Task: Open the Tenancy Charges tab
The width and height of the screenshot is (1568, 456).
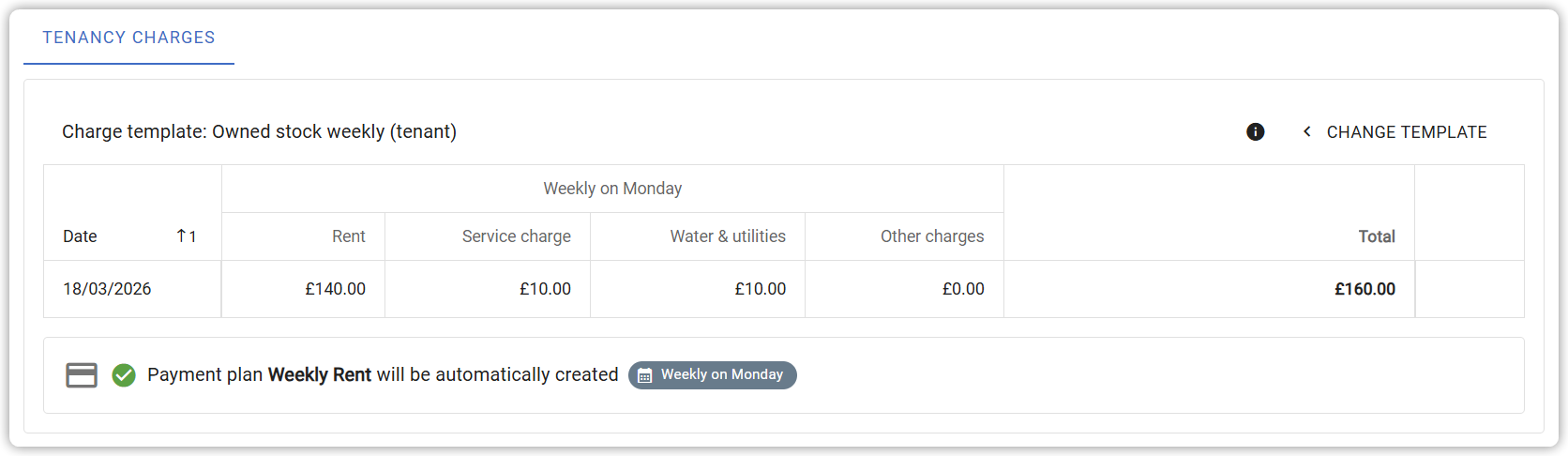Action: click(x=128, y=38)
